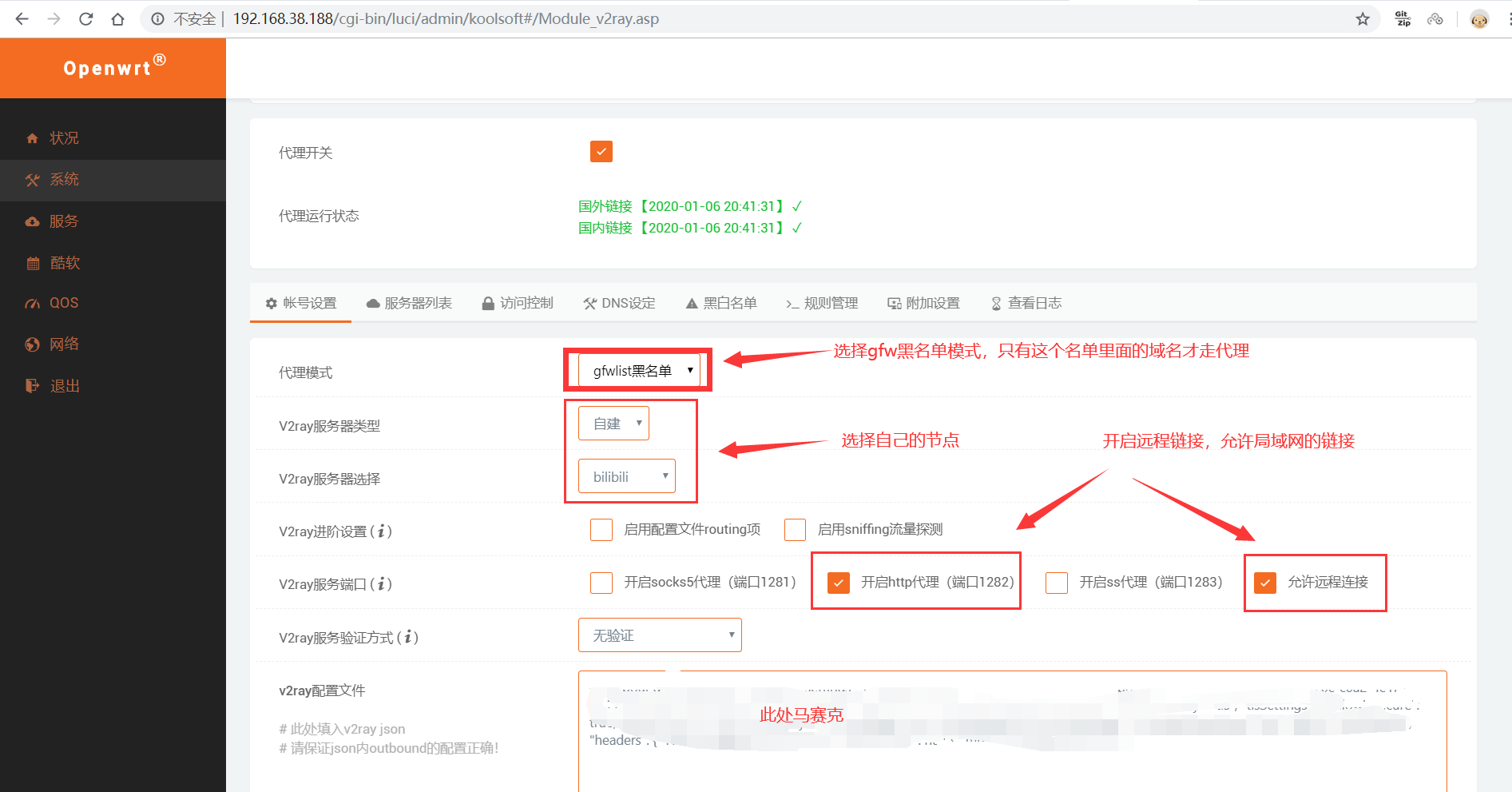Toggle 允许远程连接 checkbox
Viewport: 1512px width, 792px height.
point(1265,583)
